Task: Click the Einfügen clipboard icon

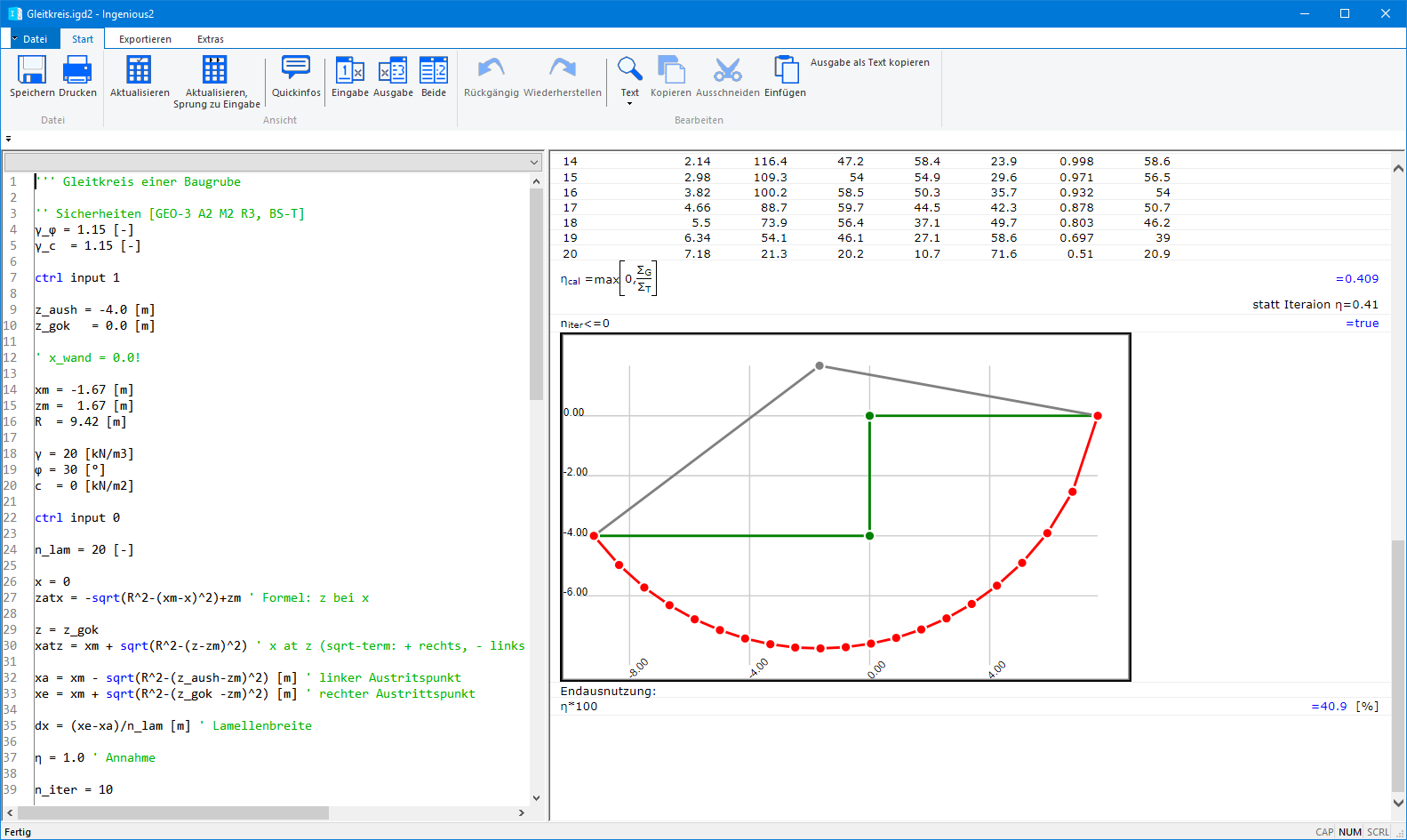Action: click(x=786, y=69)
